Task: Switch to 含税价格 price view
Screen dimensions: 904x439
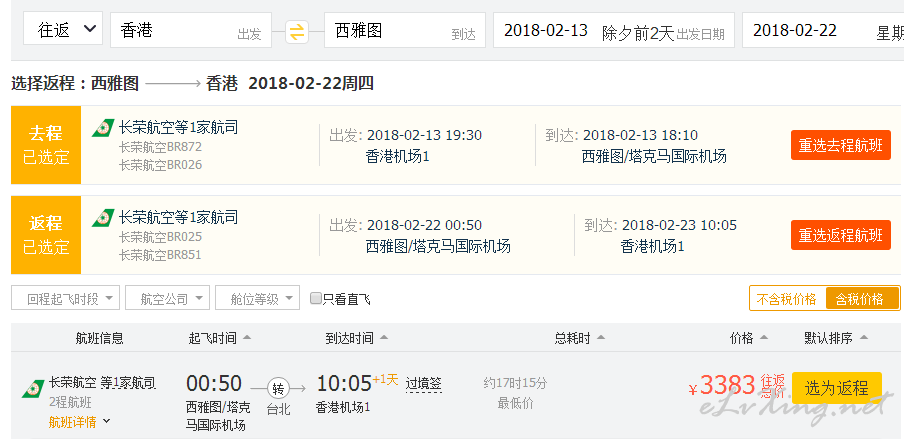Action: pos(862,299)
